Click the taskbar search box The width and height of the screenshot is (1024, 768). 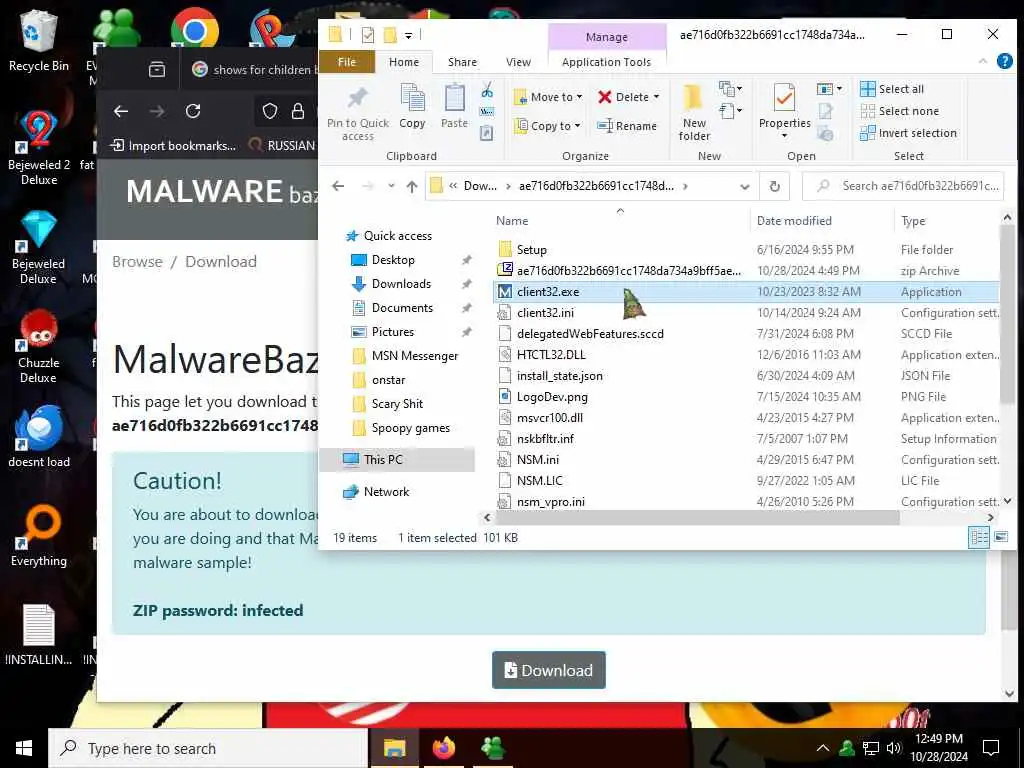tap(208, 748)
